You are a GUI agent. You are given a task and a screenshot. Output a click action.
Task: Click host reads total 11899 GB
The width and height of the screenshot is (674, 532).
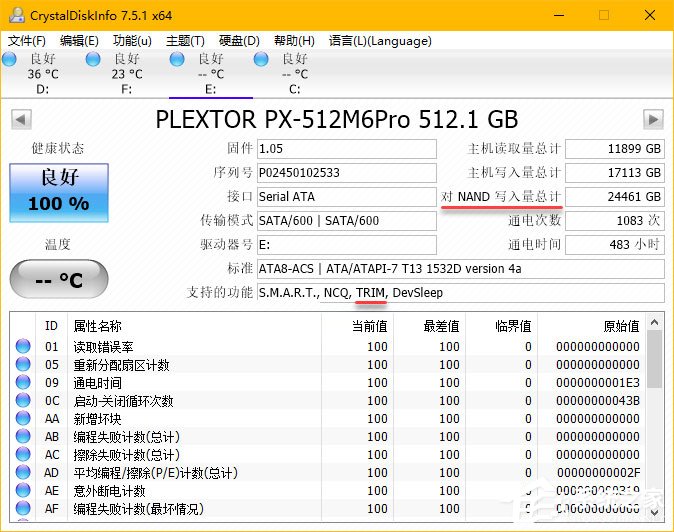(x=615, y=149)
